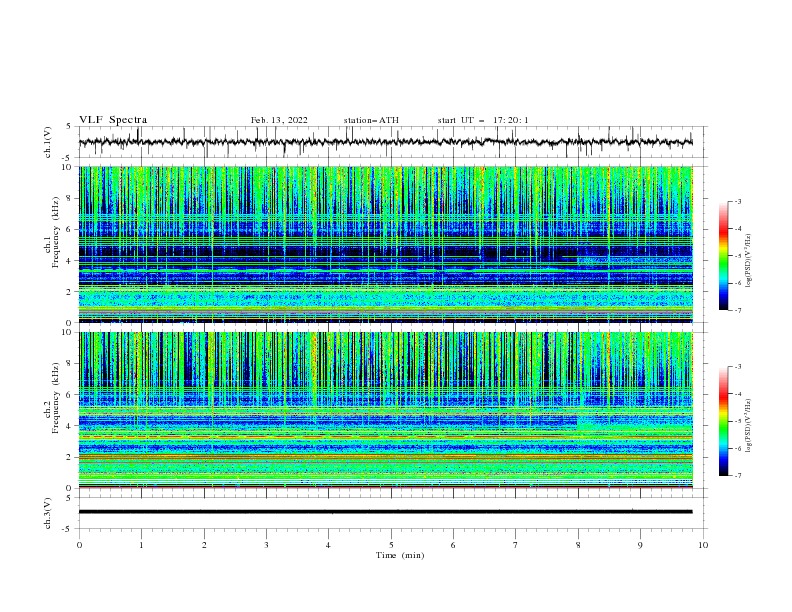Click inside the ch.1 spectrogram panel
The height and width of the screenshot is (612, 792).
point(386,244)
